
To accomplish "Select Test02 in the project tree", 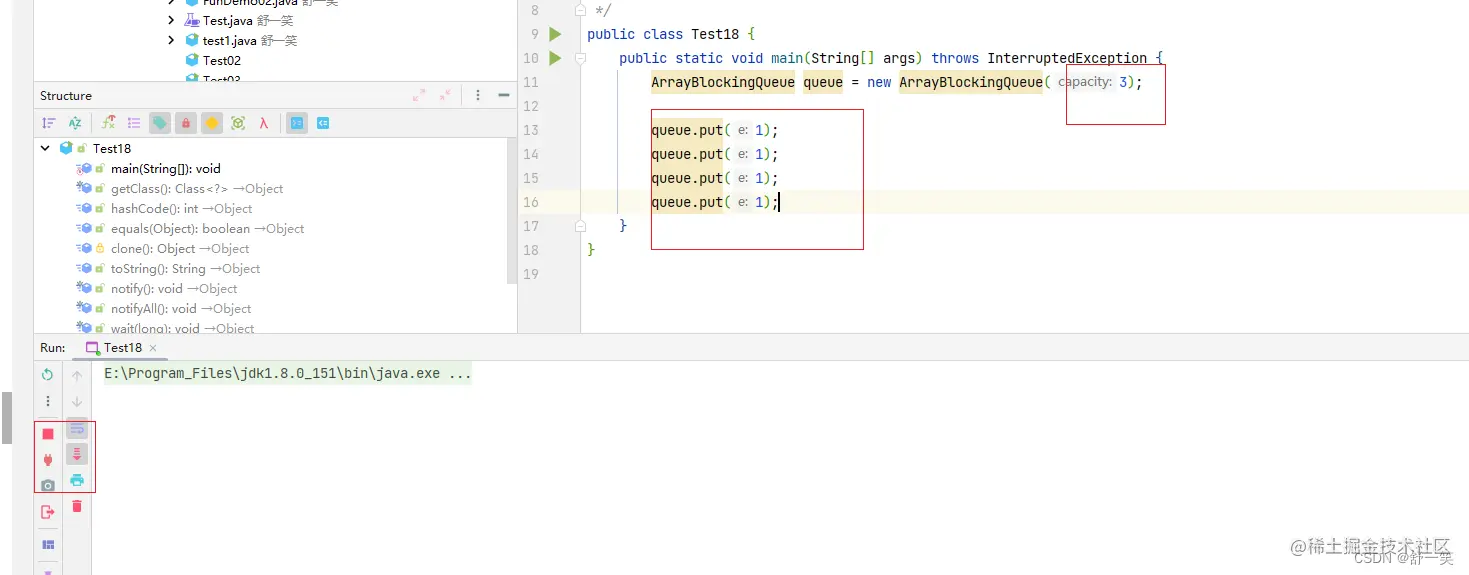I will tap(221, 60).
